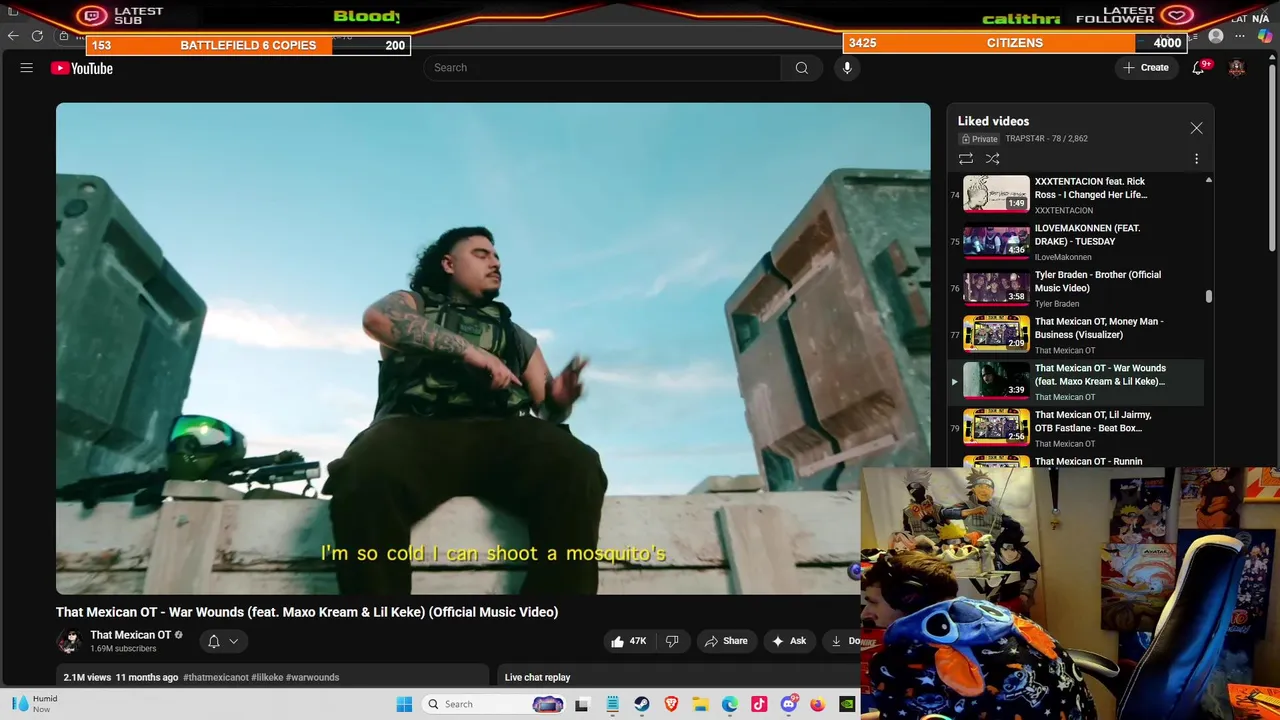Open File Explorer from taskbar

coord(701,704)
